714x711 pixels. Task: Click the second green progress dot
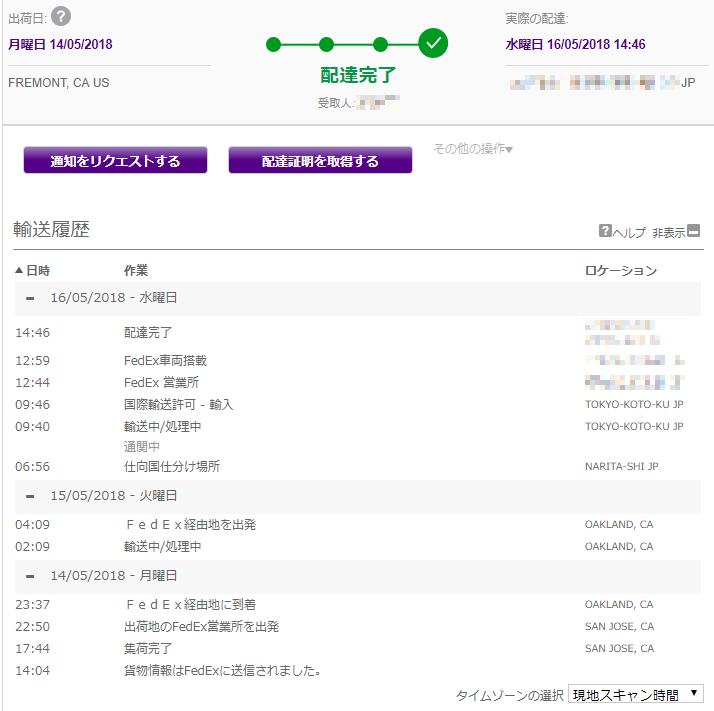tap(326, 45)
